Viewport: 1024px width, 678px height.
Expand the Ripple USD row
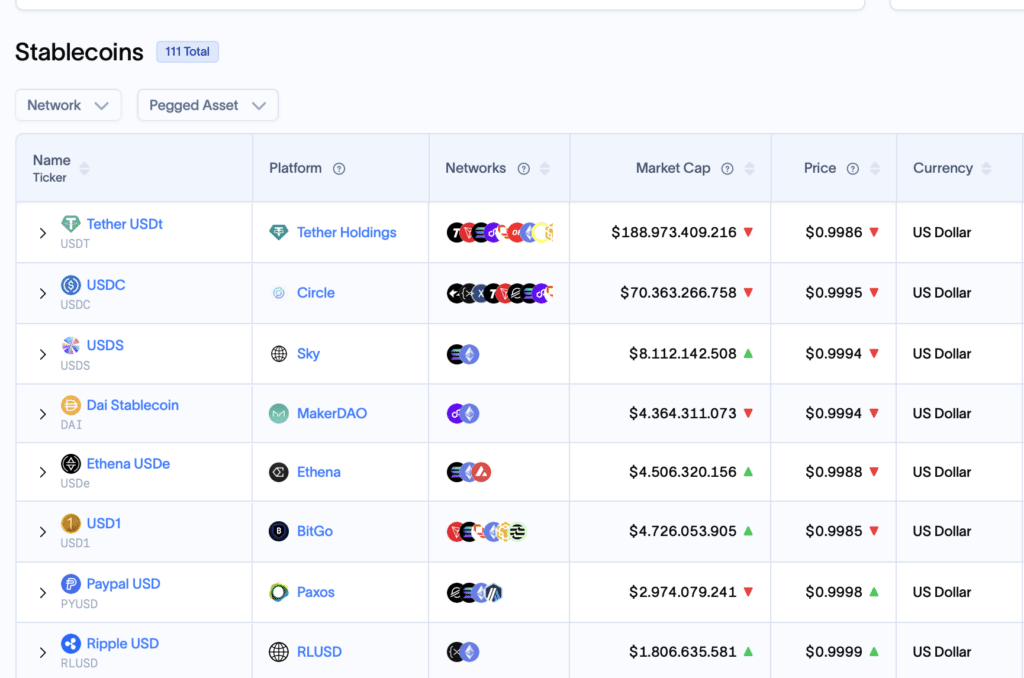pos(42,653)
